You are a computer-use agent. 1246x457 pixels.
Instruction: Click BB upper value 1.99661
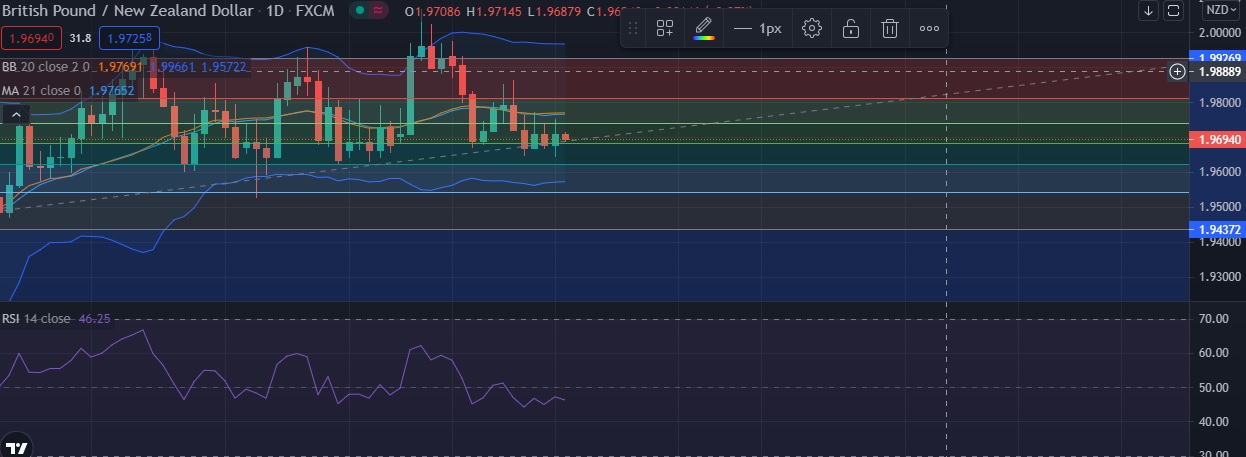point(171,68)
